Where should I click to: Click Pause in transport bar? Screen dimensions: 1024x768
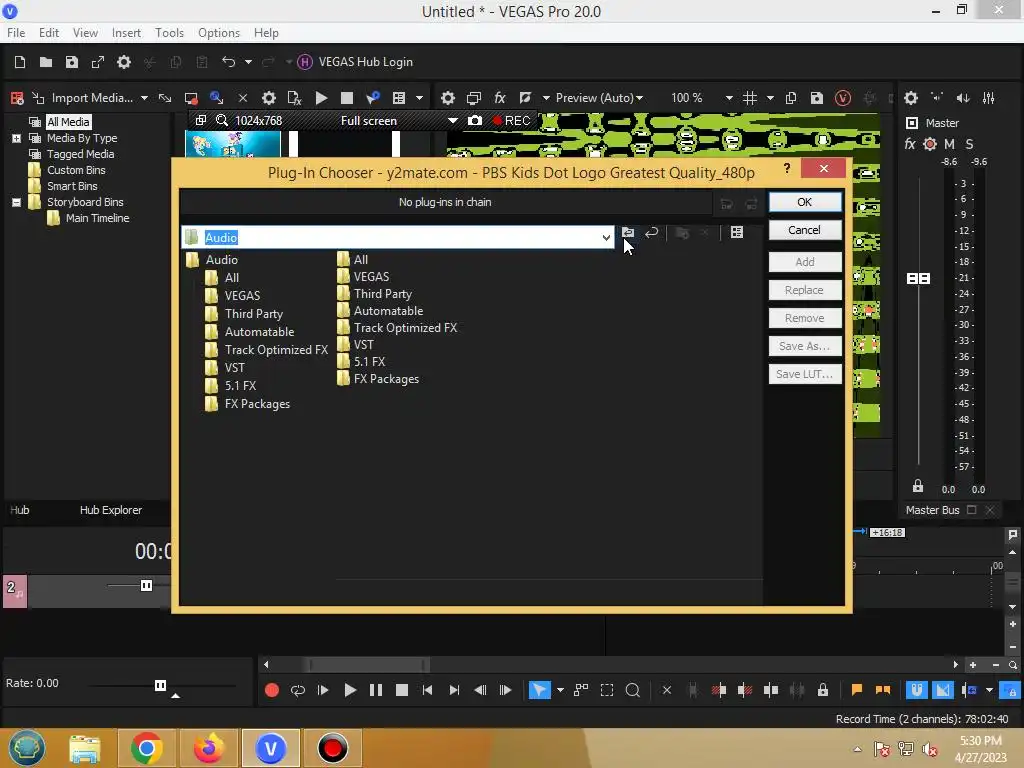point(376,690)
